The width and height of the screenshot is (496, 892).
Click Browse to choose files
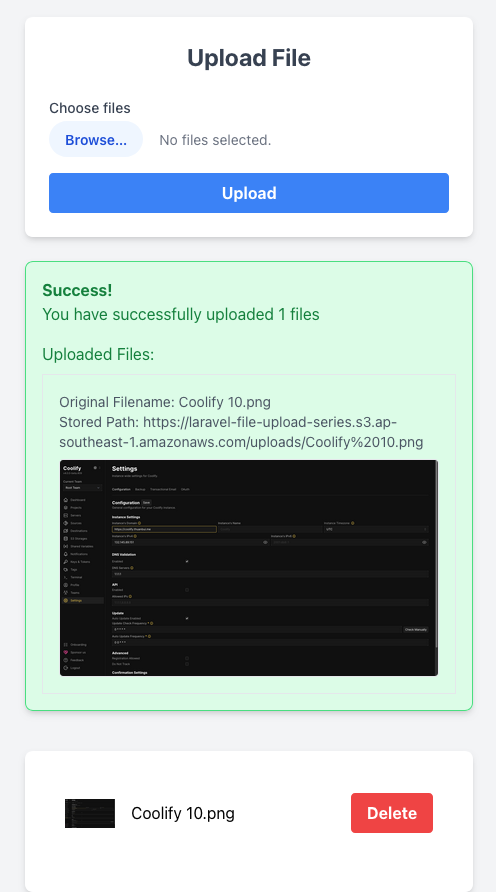coord(96,139)
